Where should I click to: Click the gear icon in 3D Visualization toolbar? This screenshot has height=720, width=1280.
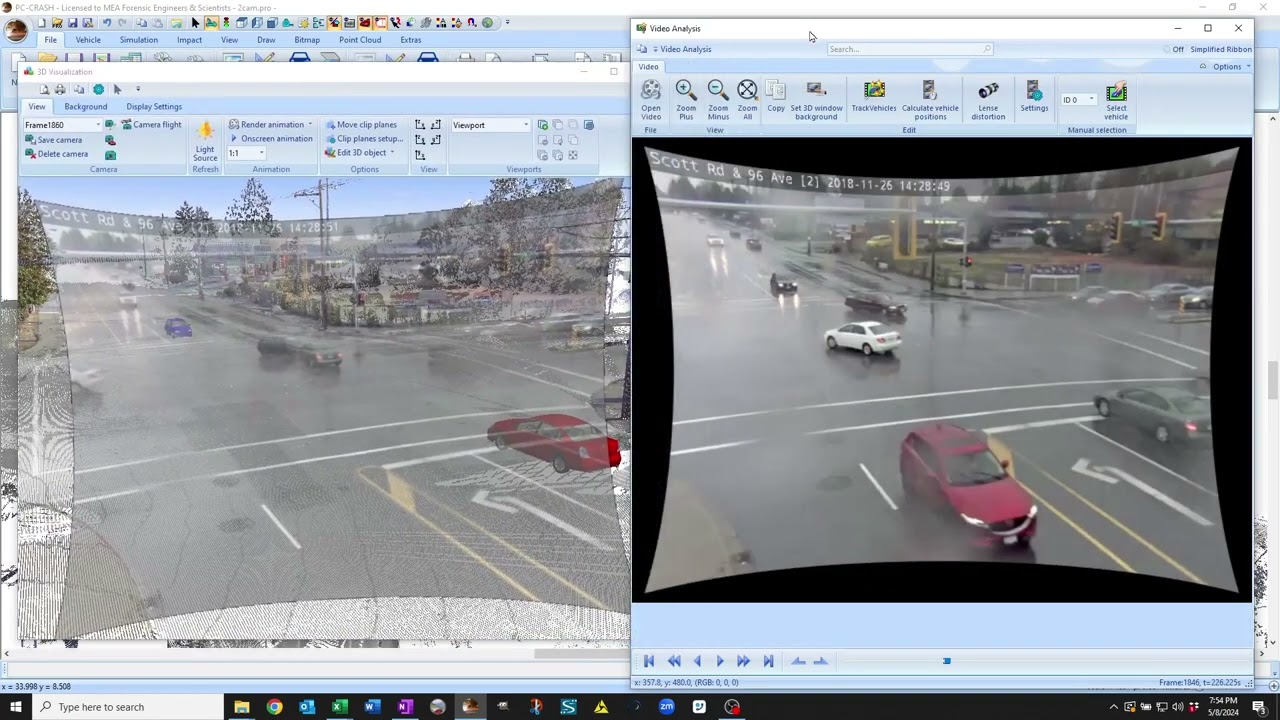coord(98,89)
